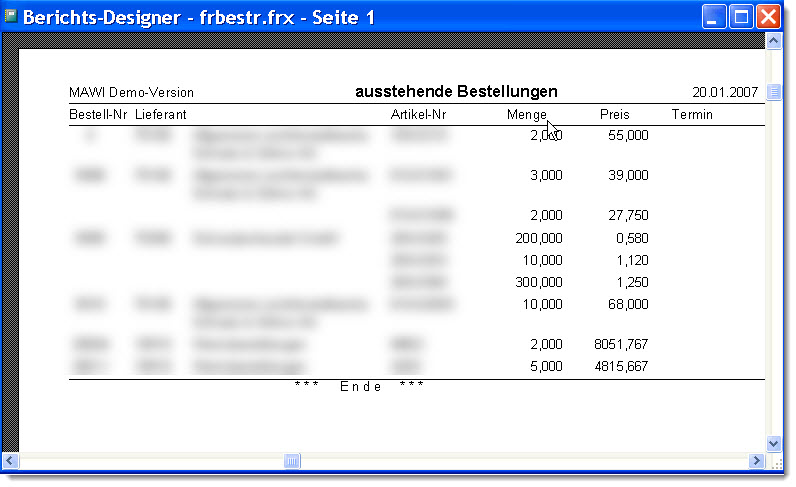The width and height of the screenshot is (796, 487).
Task: Click the Termin column header
Action: 692,115
